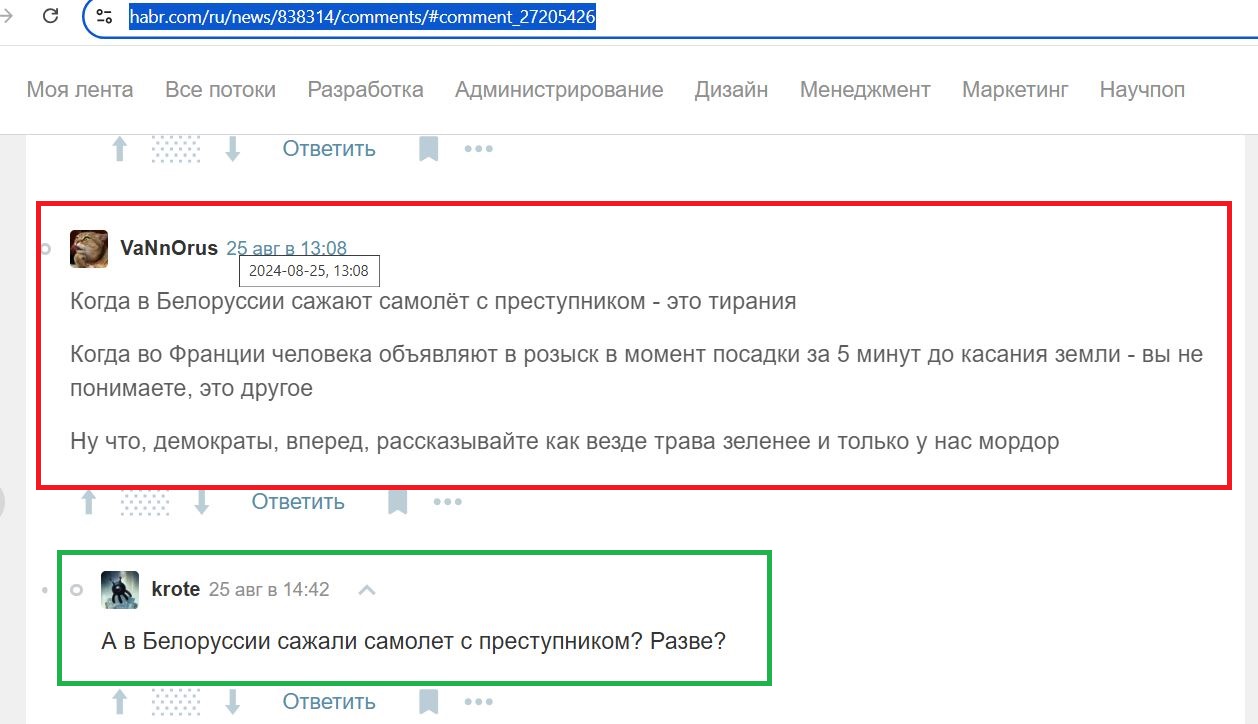The height and width of the screenshot is (724, 1258).
Task: Upvote the comment above VaNnOrus
Action: pos(120,149)
